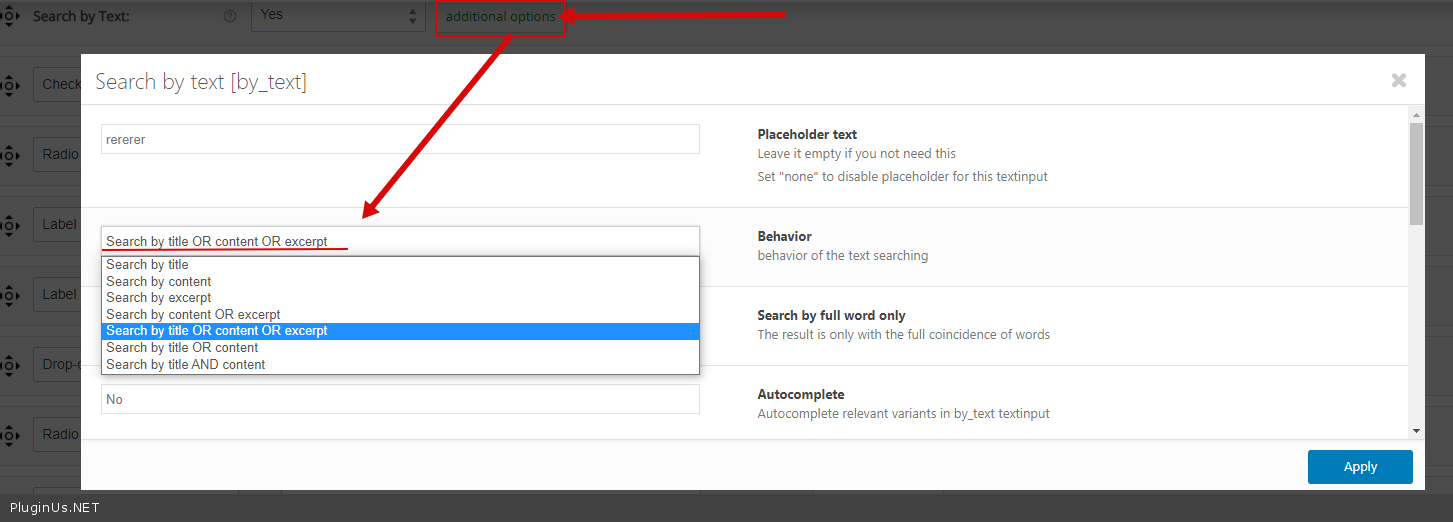
Task: Click the drag handle beside the Check row
Action: (9, 85)
